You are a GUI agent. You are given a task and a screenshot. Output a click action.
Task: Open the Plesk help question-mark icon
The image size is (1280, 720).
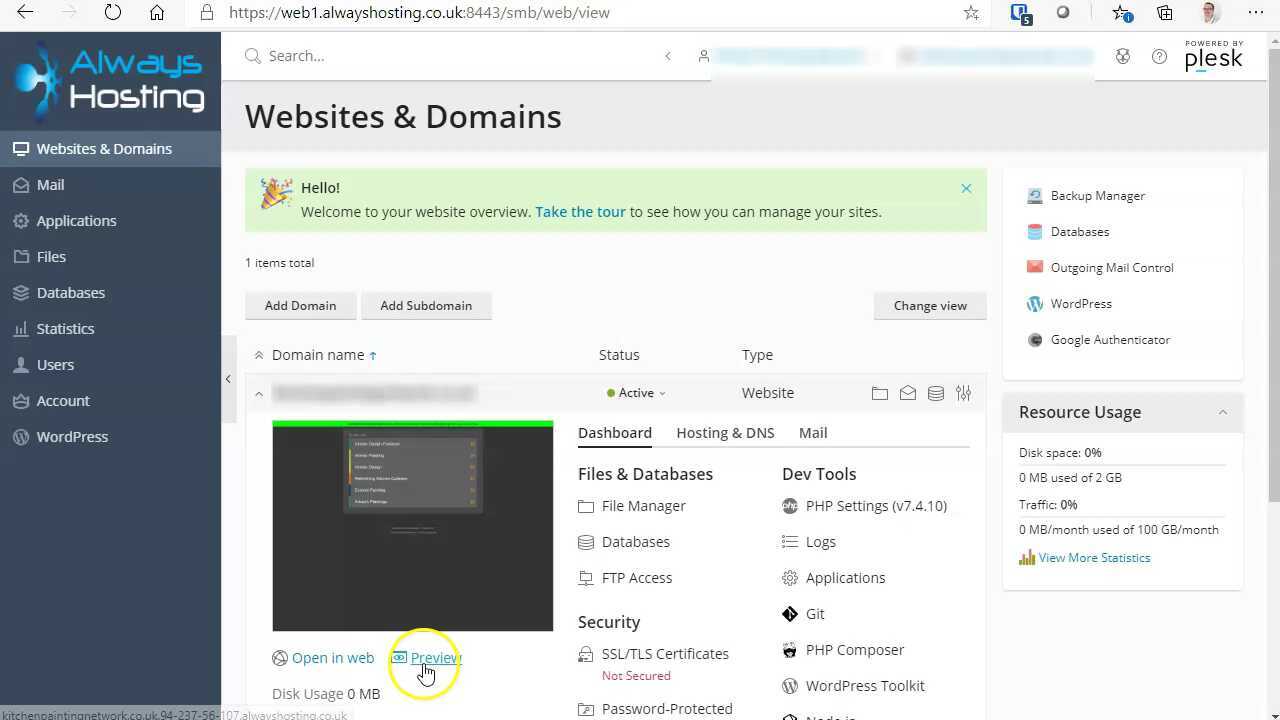tap(1159, 57)
